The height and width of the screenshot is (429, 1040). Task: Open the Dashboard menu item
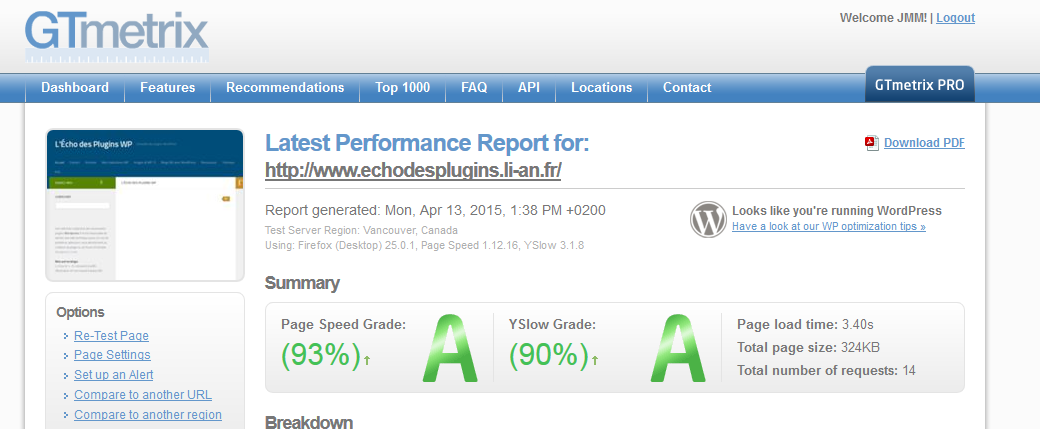coord(75,87)
